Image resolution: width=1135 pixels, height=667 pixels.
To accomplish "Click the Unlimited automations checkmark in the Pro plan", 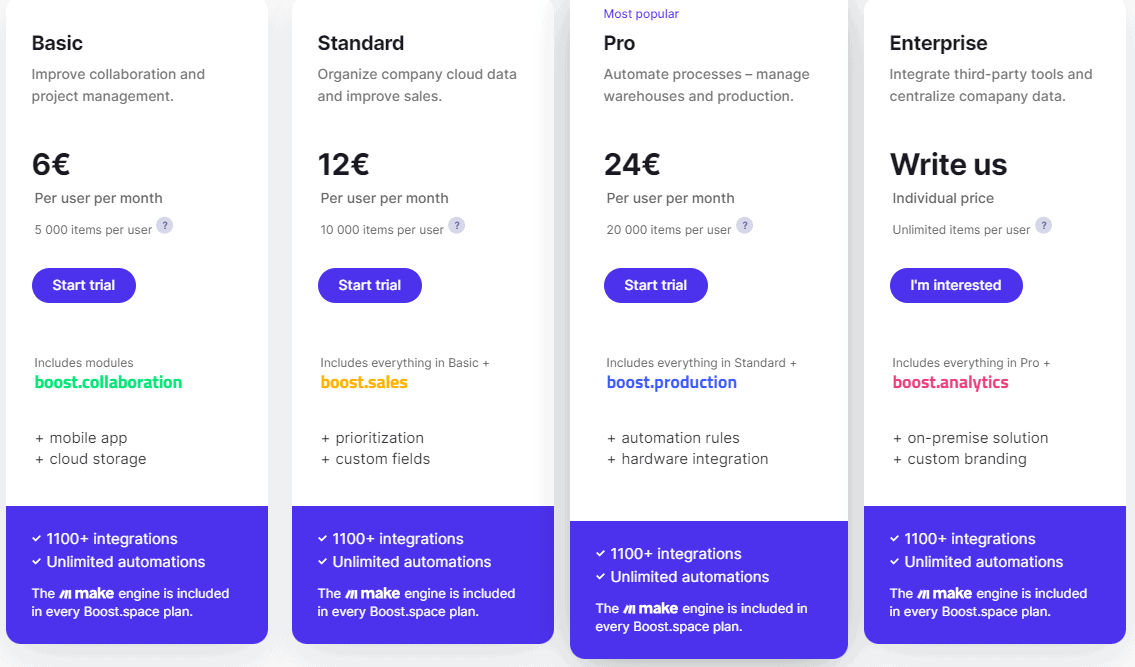I will (x=600, y=576).
